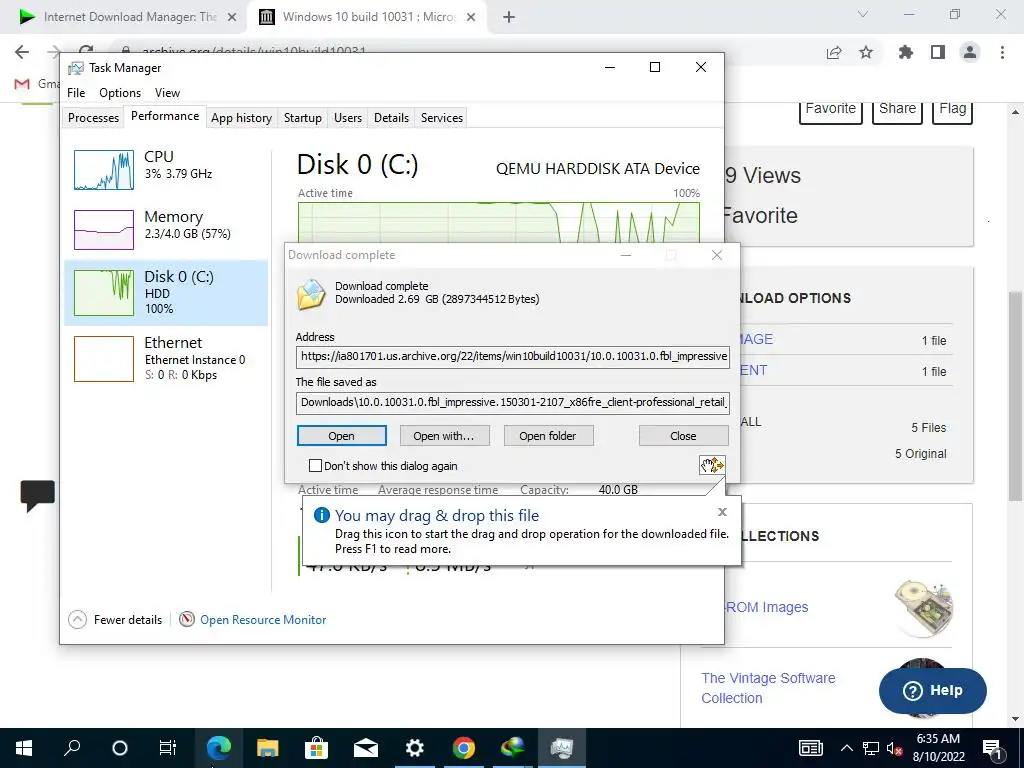
Task: Open the Services tab
Action: [441, 118]
